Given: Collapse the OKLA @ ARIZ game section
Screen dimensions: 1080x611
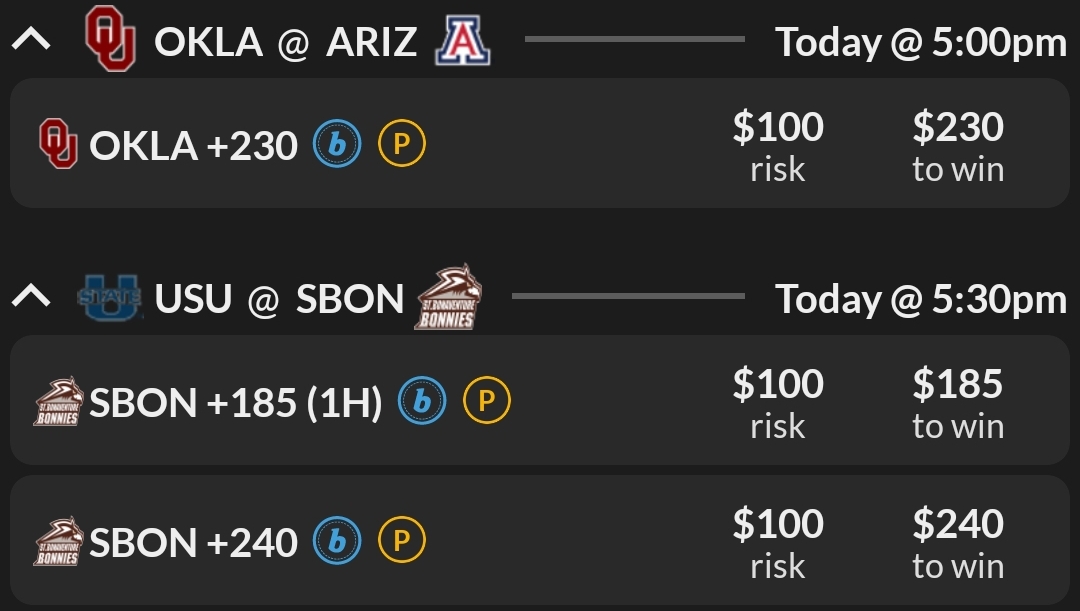Looking at the screenshot, I should (x=31, y=41).
